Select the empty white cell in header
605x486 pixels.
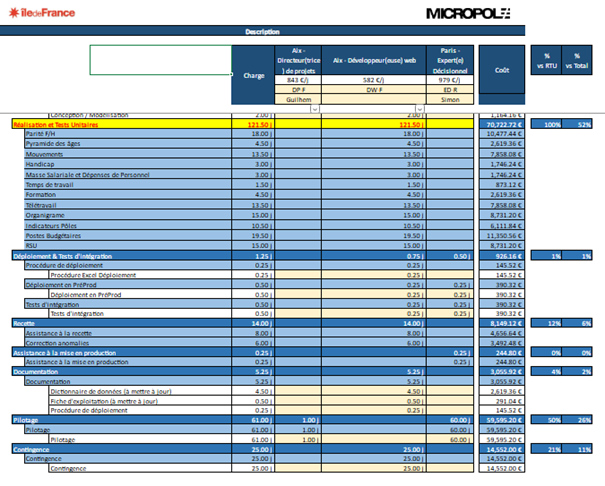158,60
